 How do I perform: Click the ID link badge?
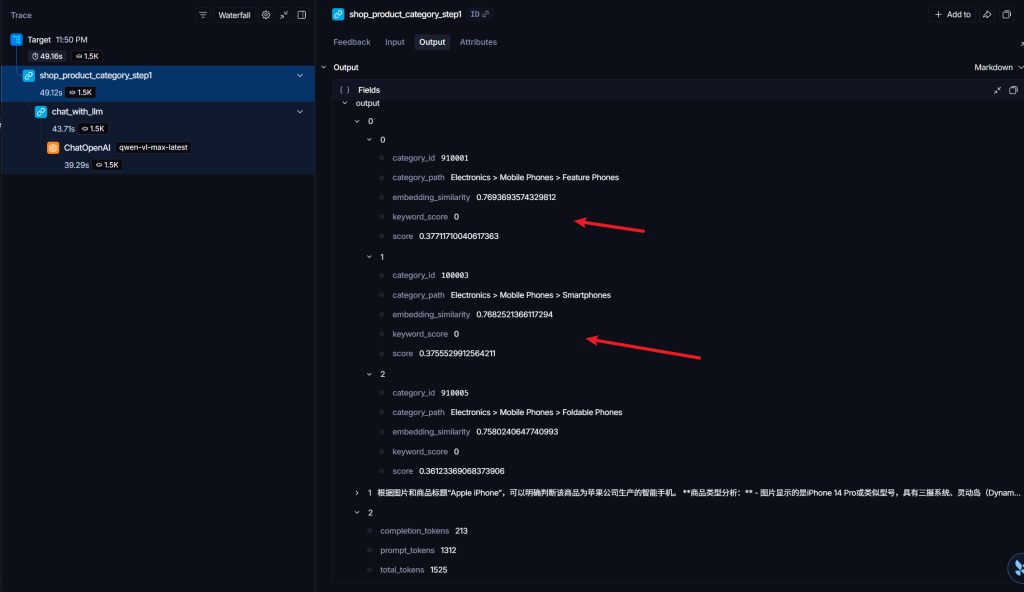point(479,15)
